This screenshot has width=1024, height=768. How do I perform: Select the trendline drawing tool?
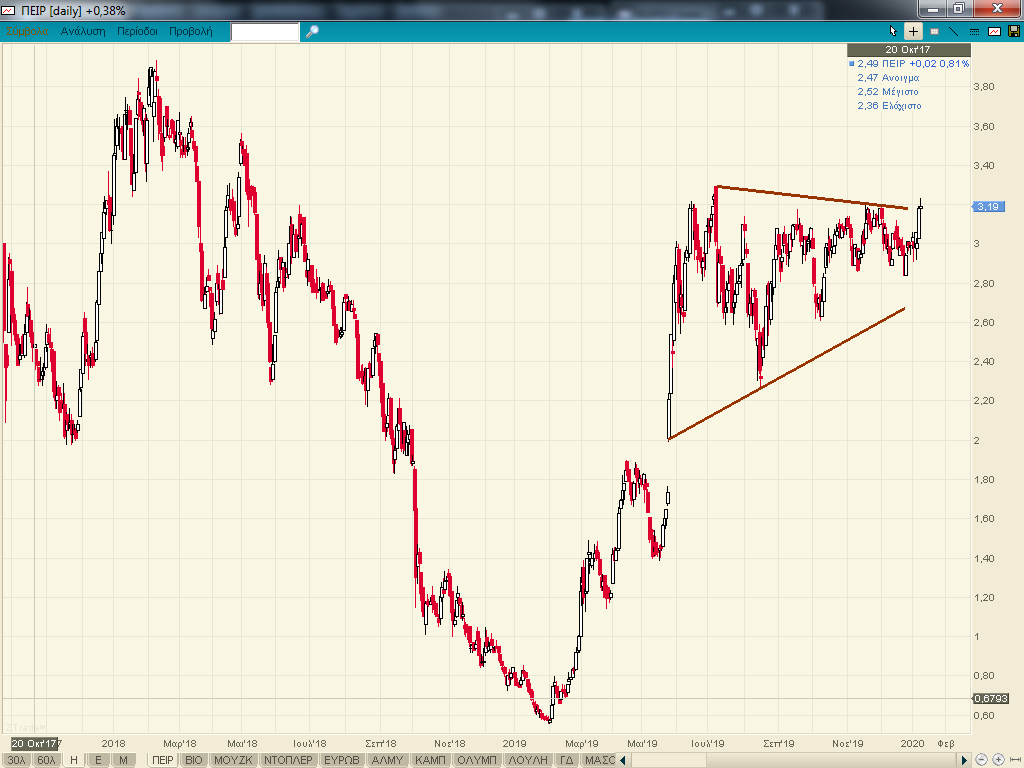[x=954, y=31]
